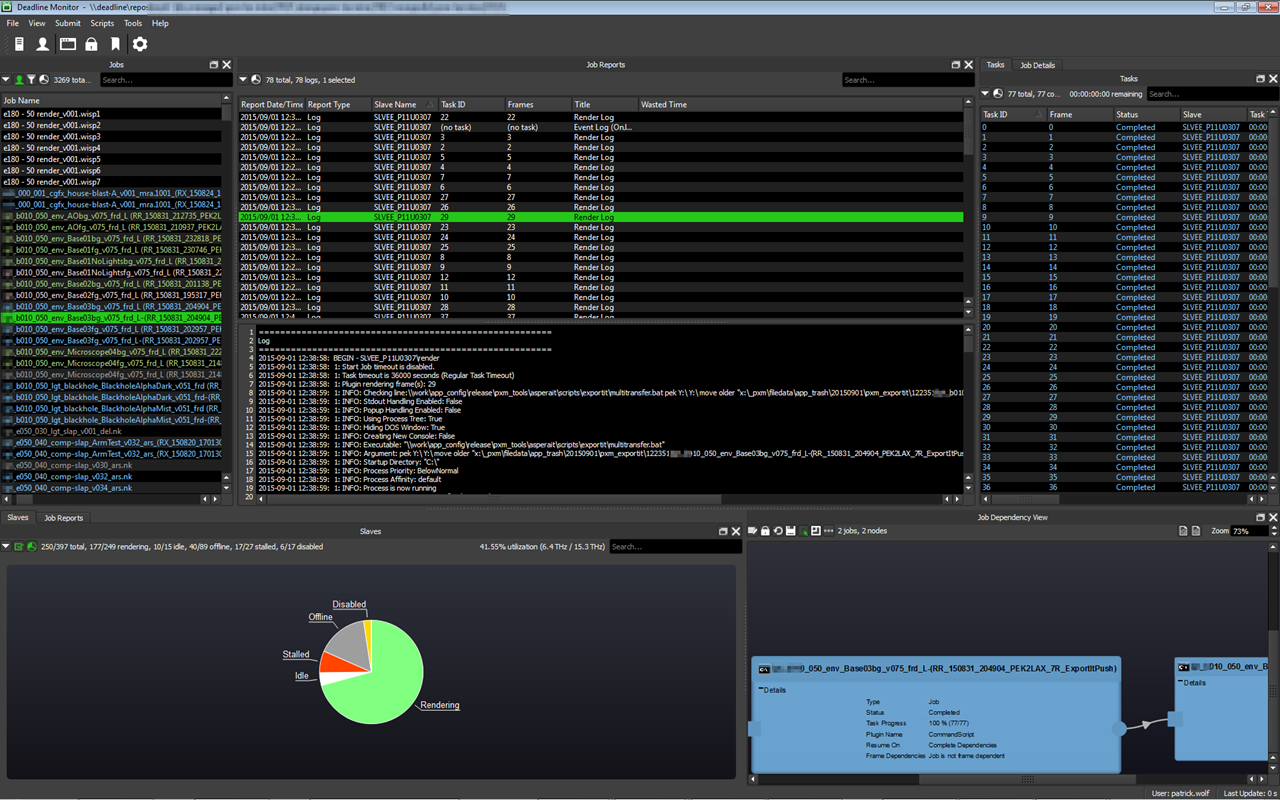
Task: Open the Tools menu
Action: [132, 23]
